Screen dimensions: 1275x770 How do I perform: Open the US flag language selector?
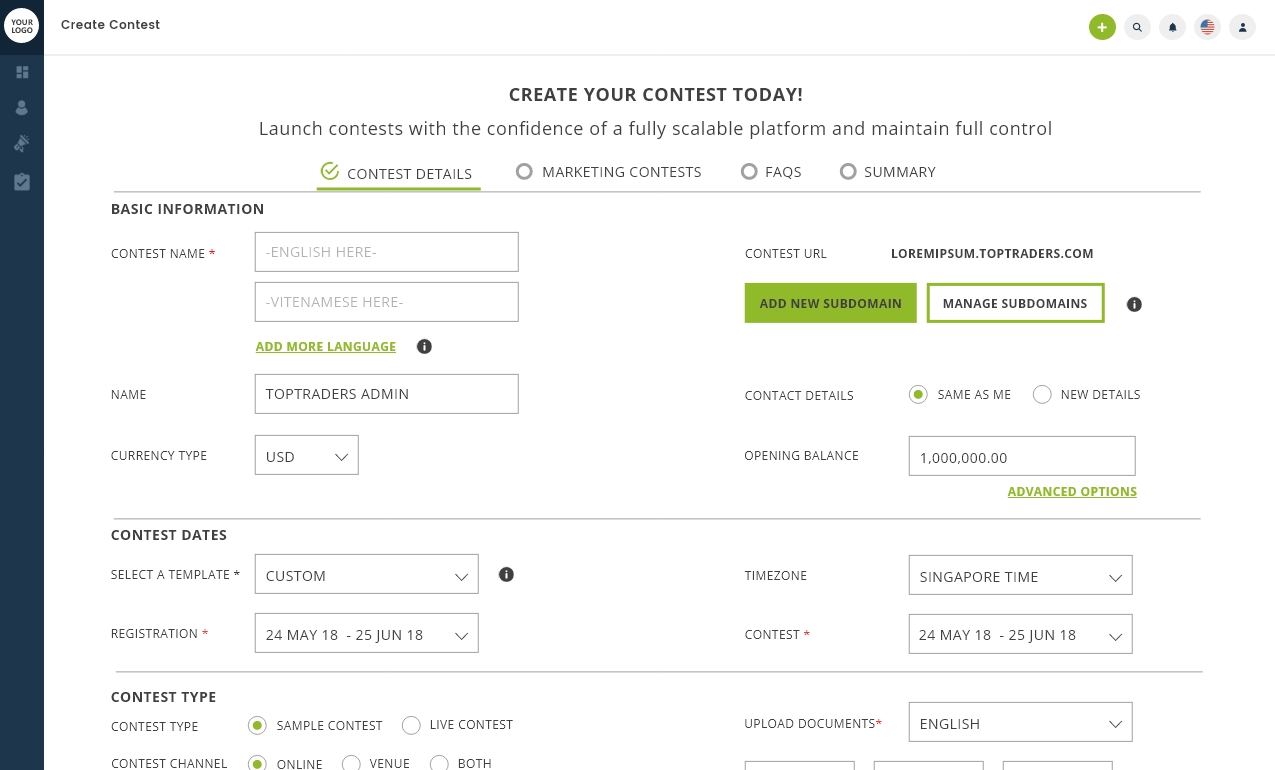click(x=1207, y=27)
